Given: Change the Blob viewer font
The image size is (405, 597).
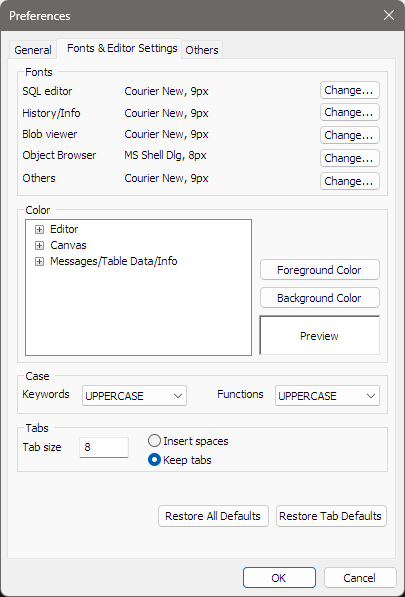Looking at the screenshot, I should coord(349,135).
